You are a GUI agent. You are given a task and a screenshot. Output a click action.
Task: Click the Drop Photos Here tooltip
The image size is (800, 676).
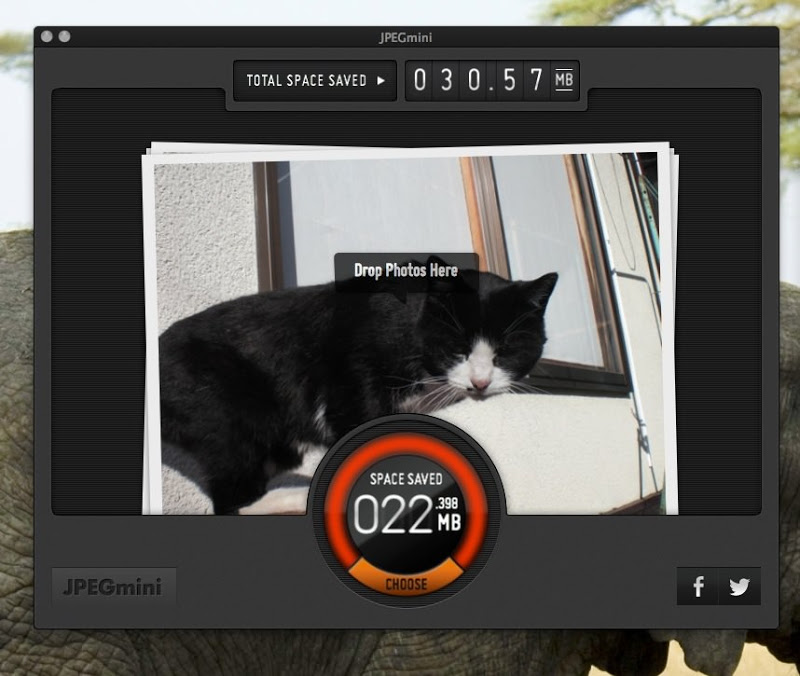pos(406,271)
